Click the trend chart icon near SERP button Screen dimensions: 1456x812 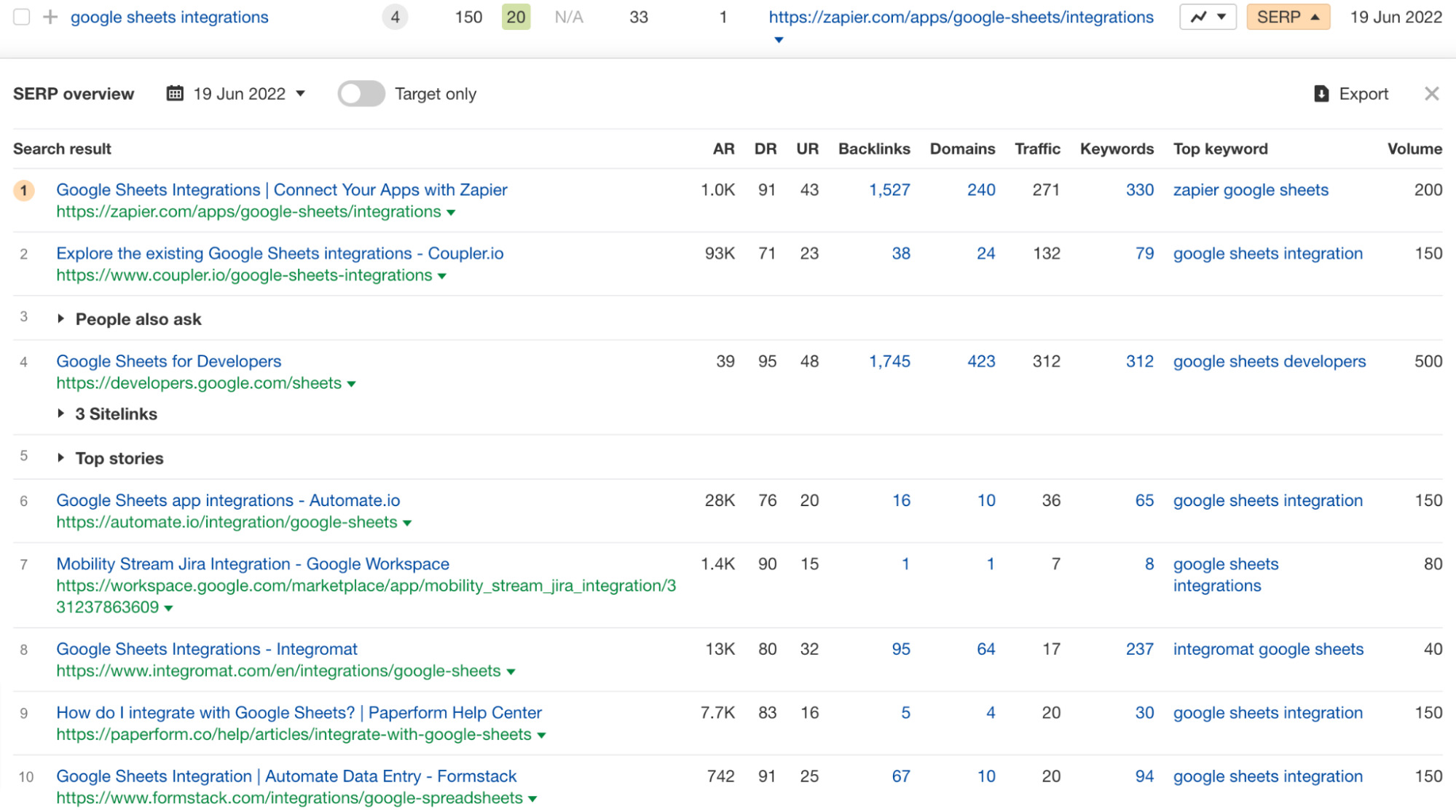1199,17
